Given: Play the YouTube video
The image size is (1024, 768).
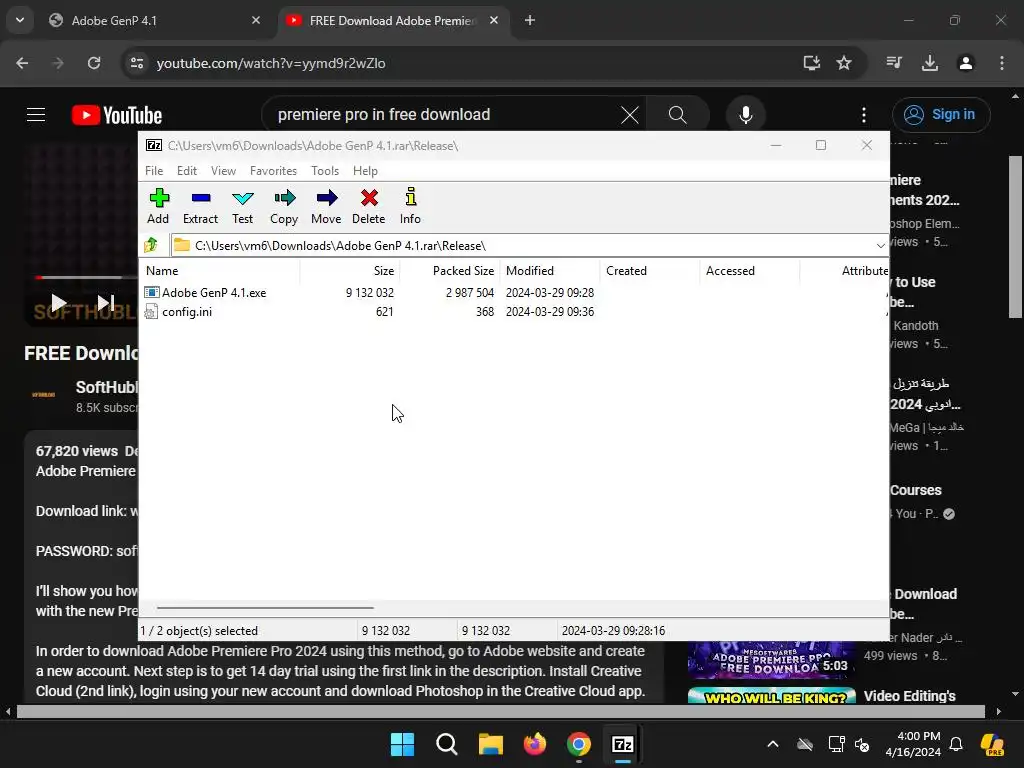Looking at the screenshot, I should 59,302.
